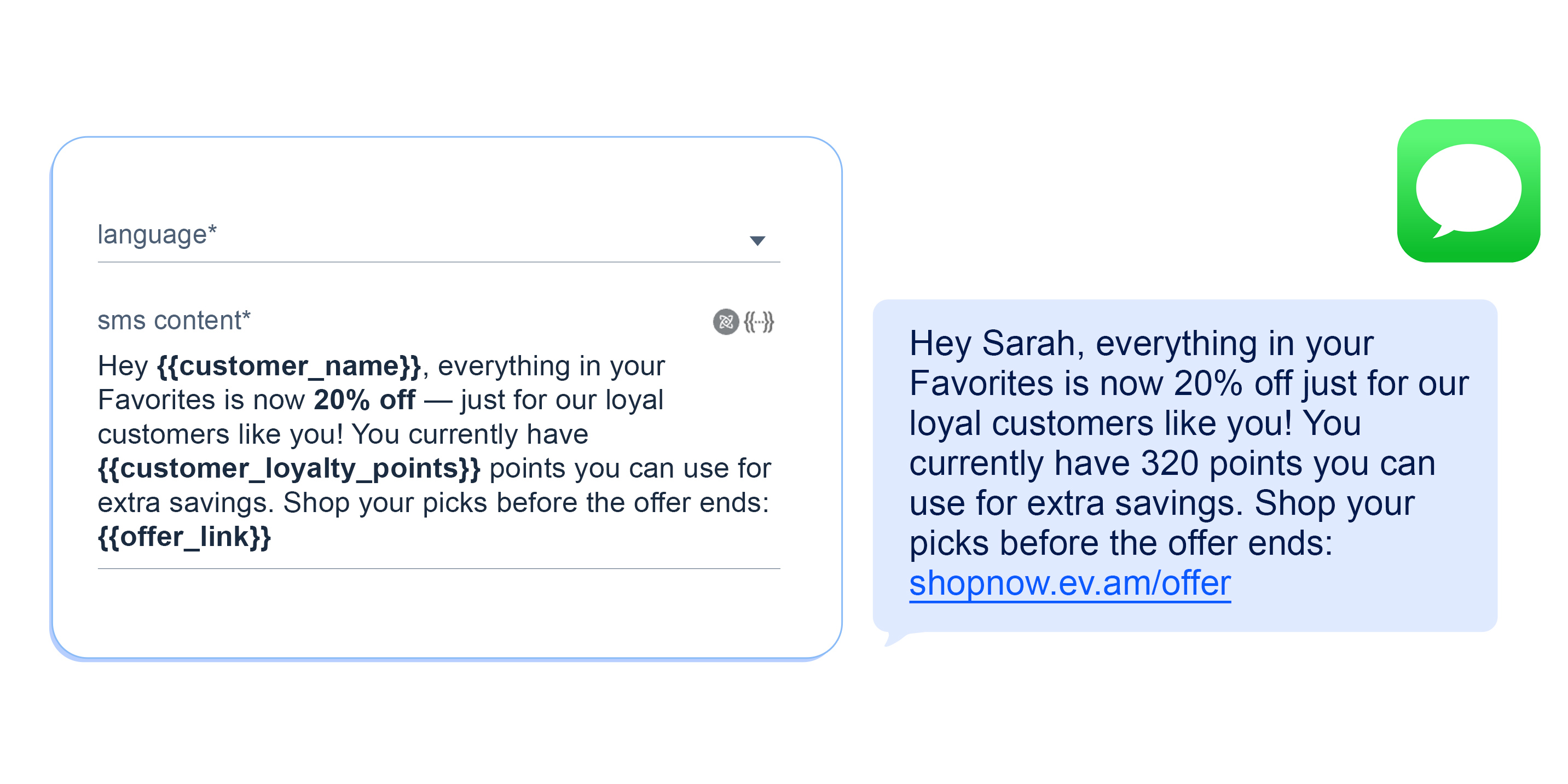Click the language field label
Viewport: 1568px width, 784px height.
tap(157, 234)
